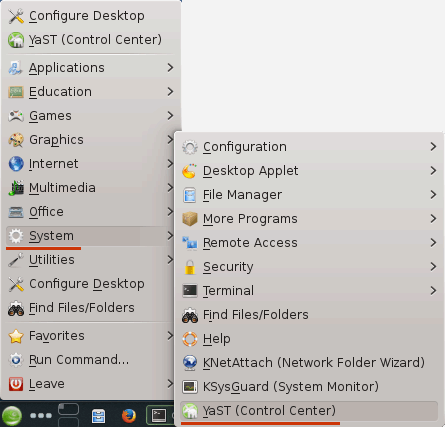The width and height of the screenshot is (445, 427).
Task: Click the green openSUSE launcher button
Action: 12,416
